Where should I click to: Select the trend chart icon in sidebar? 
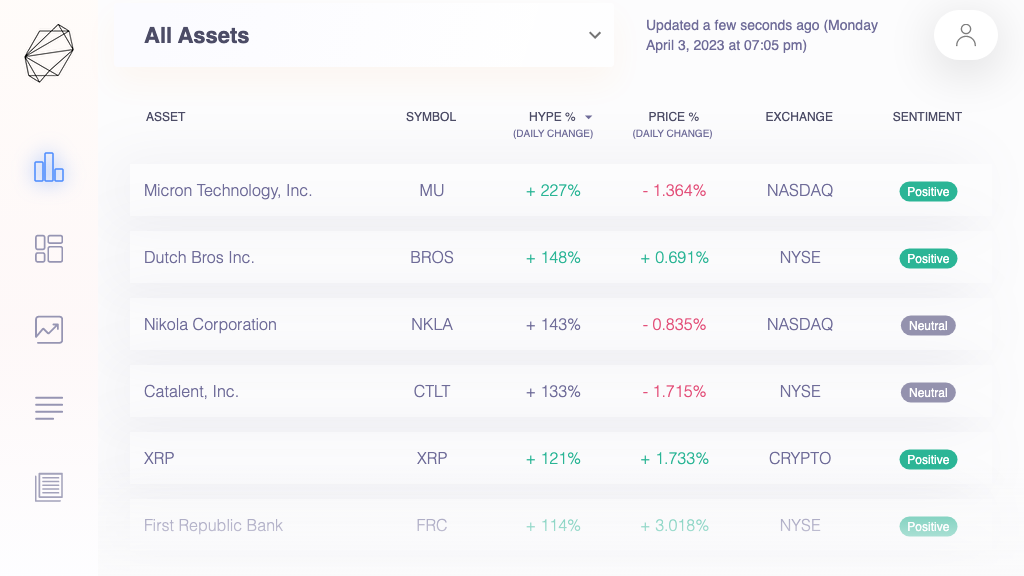(49, 329)
